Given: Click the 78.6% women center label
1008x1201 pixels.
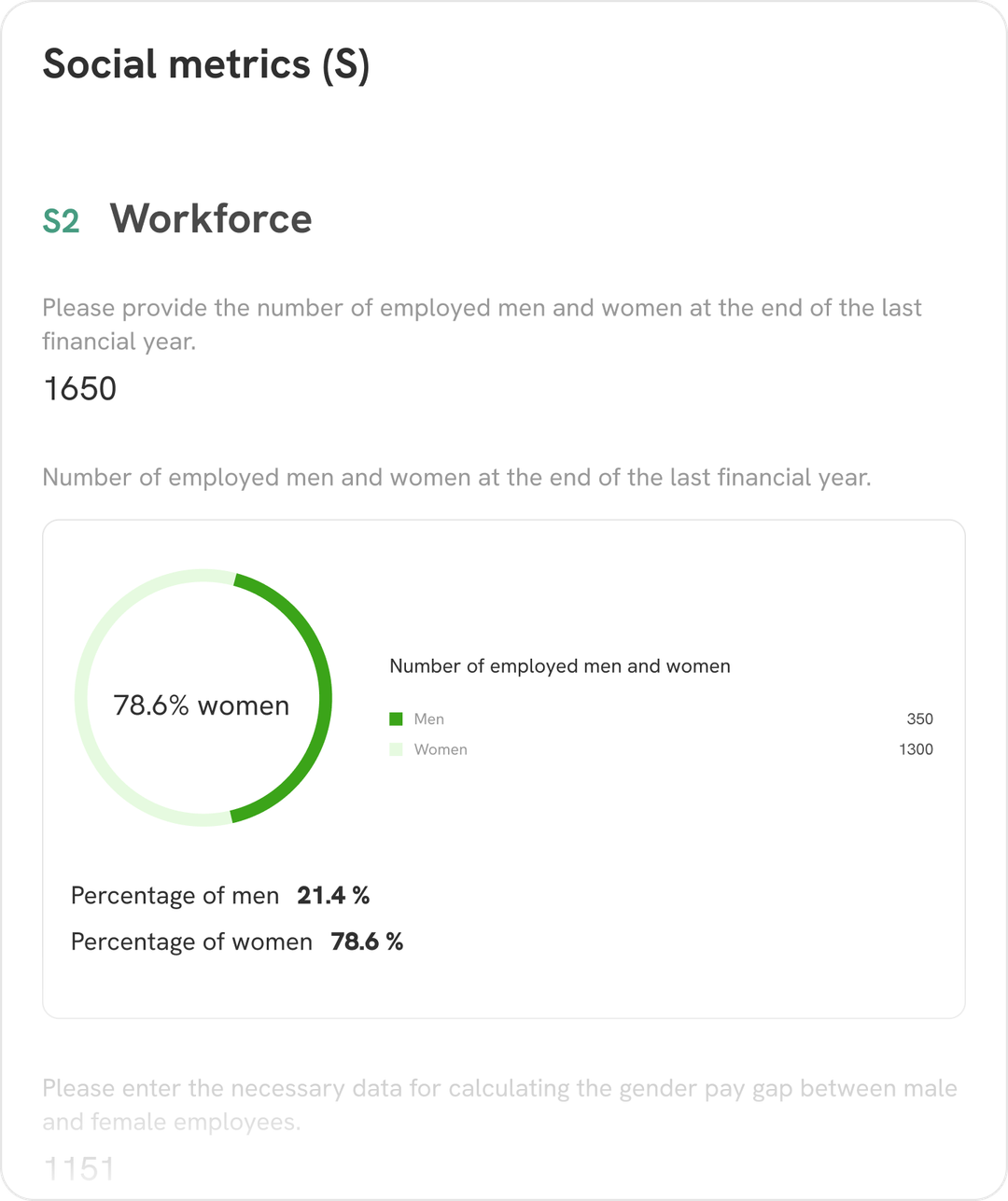Looking at the screenshot, I should 202,705.
